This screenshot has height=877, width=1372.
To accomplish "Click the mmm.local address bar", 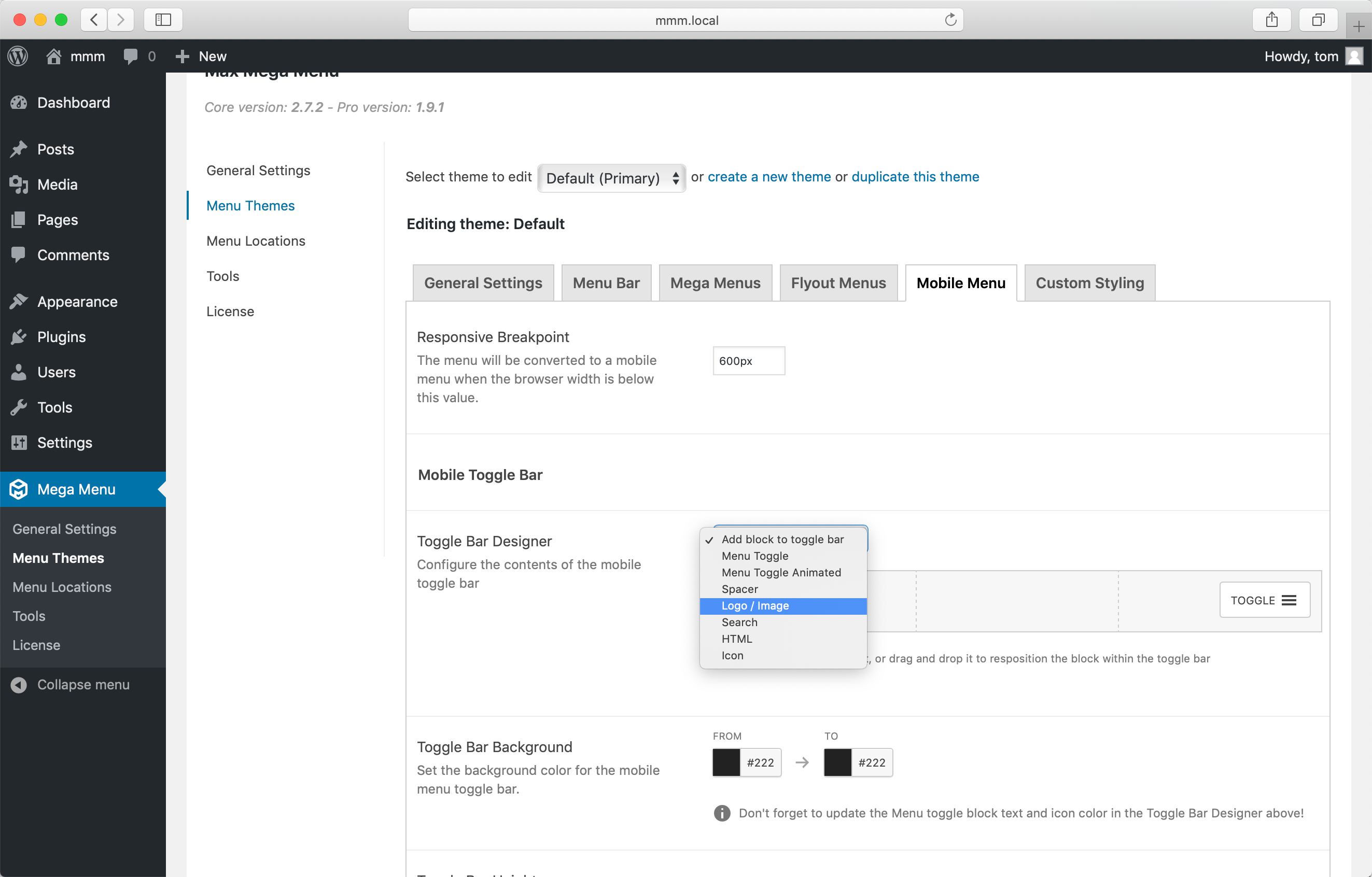I will point(686,20).
